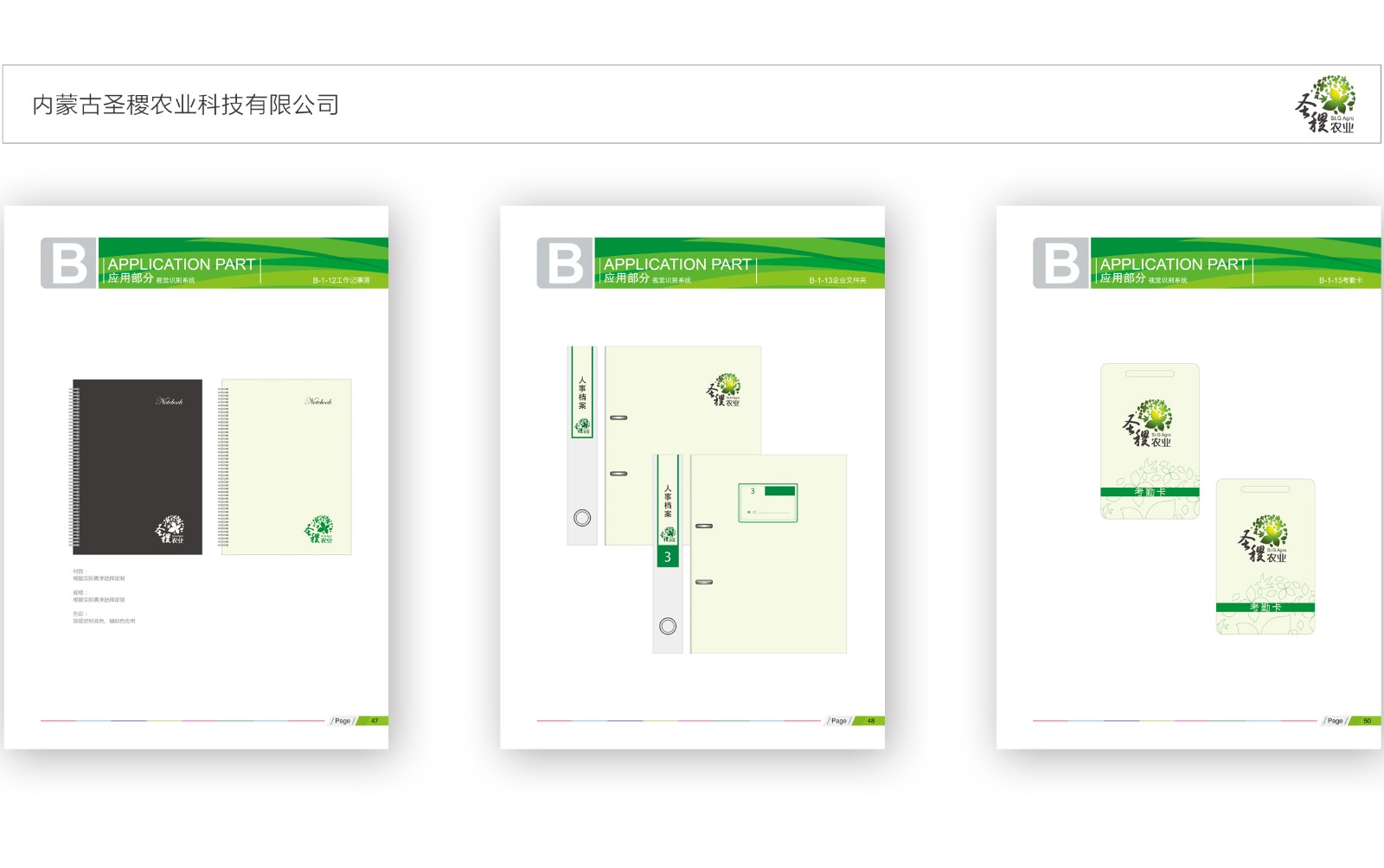The width and height of the screenshot is (1384, 868).
Task: Click the company name title 内蒙古圣稷农业科技有限公司
Action: [x=185, y=105]
